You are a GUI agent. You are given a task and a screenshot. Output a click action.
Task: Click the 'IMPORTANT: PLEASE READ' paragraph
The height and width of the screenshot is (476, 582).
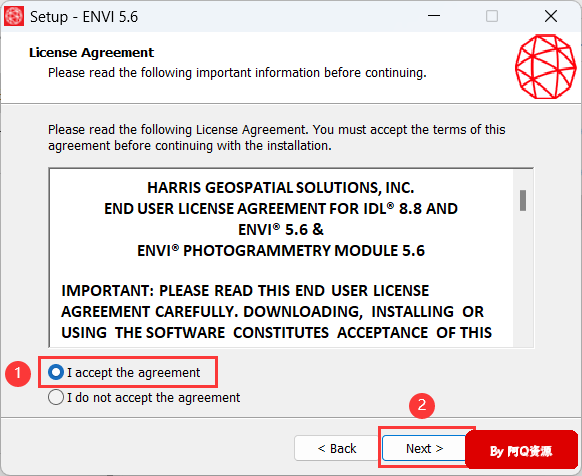(x=277, y=312)
